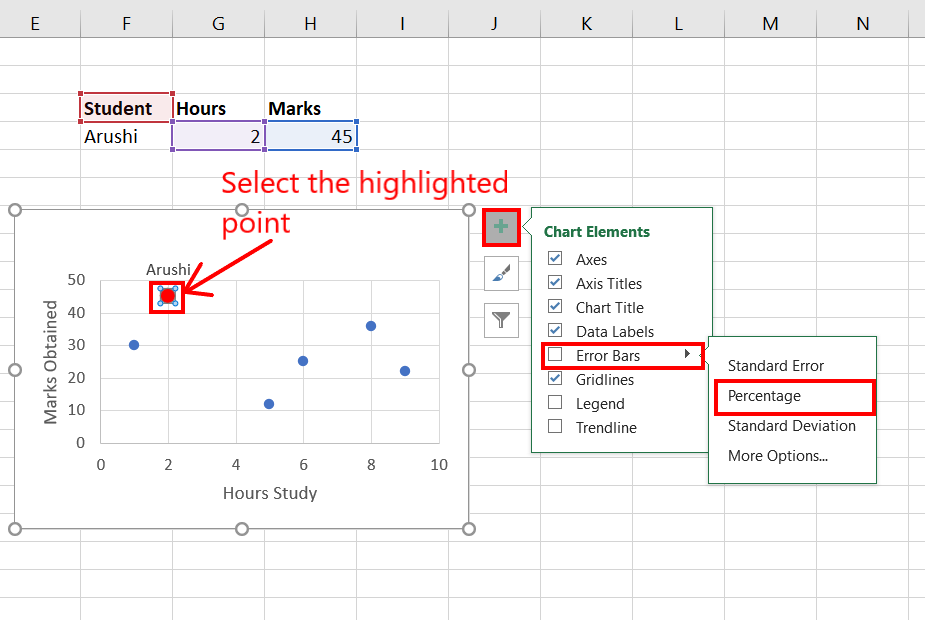Open the Chart Styles paintbrush button
925x620 pixels.
pyautogui.click(x=501, y=273)
